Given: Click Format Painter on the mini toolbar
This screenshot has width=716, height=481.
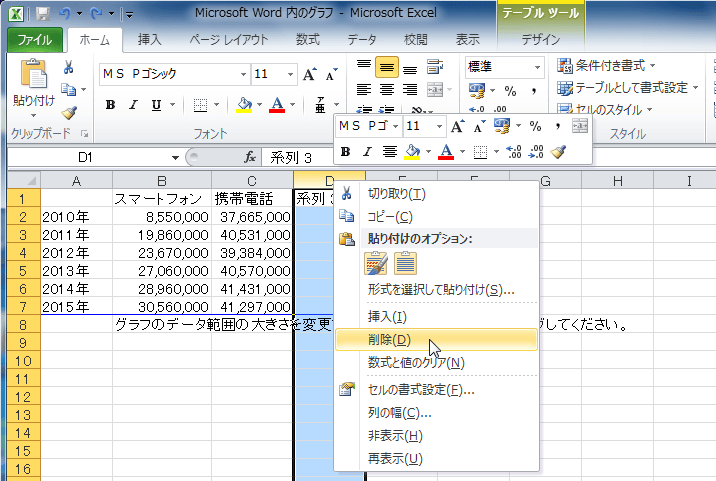Looking at the screenshot, I should click(x=558, y=152).
